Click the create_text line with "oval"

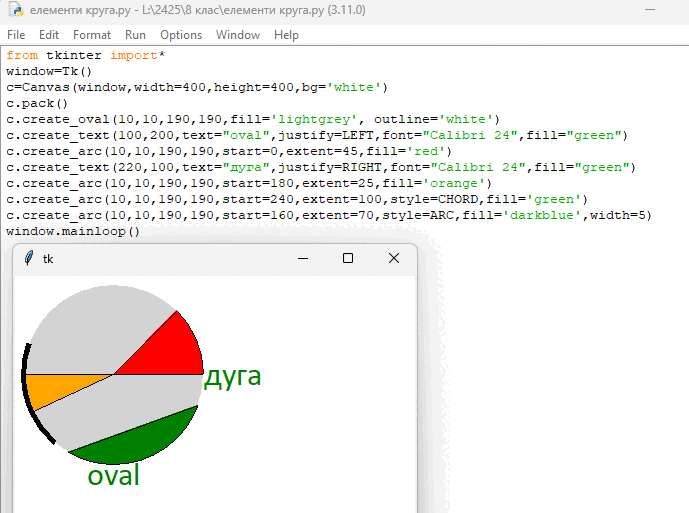click(x=317, y=135)
